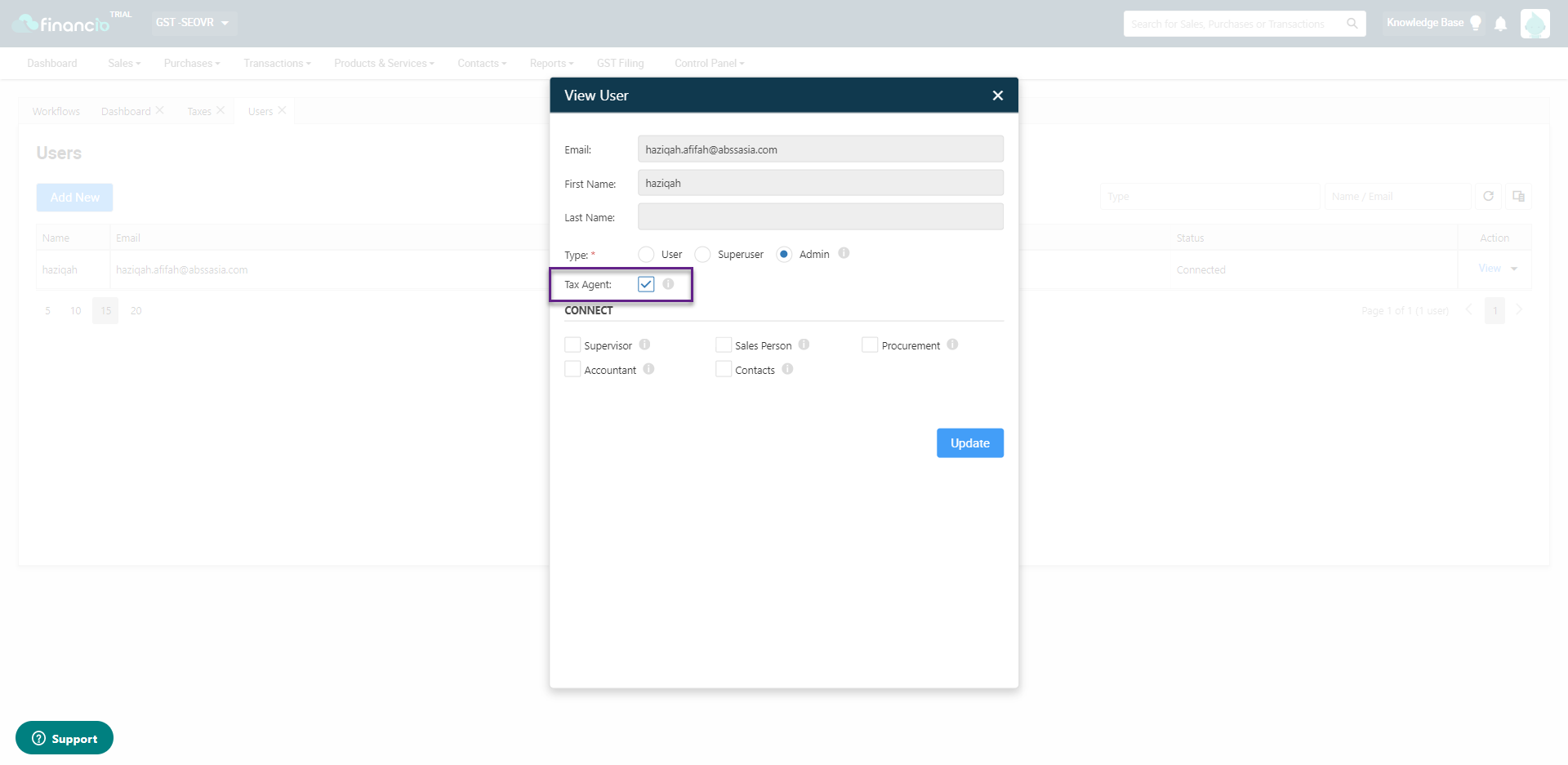Close the Taxes tab
Viewport: 1568px width, 765px height.
(x=220, y=110)
